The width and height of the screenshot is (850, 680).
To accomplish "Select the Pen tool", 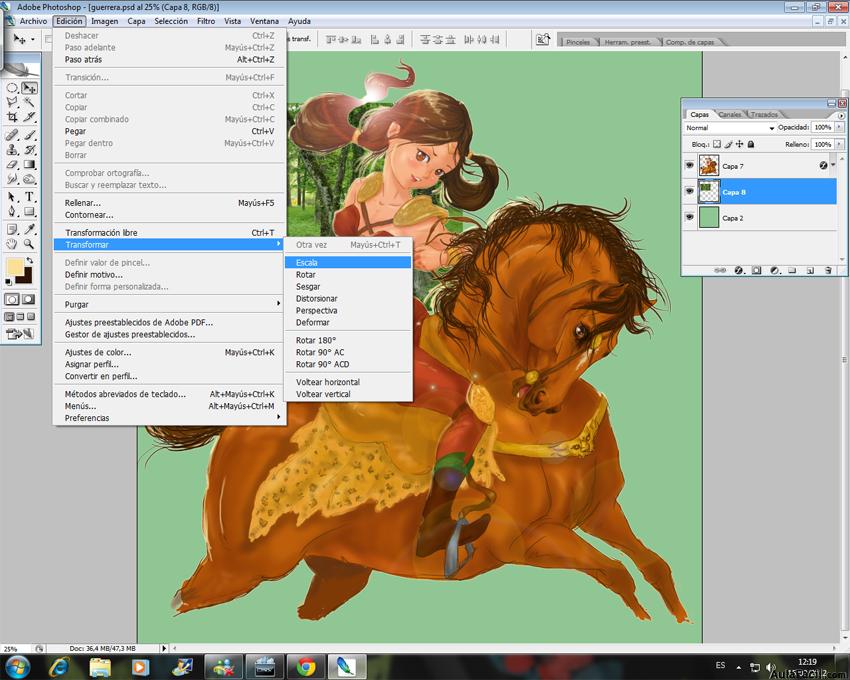I will tap(12, 211).
